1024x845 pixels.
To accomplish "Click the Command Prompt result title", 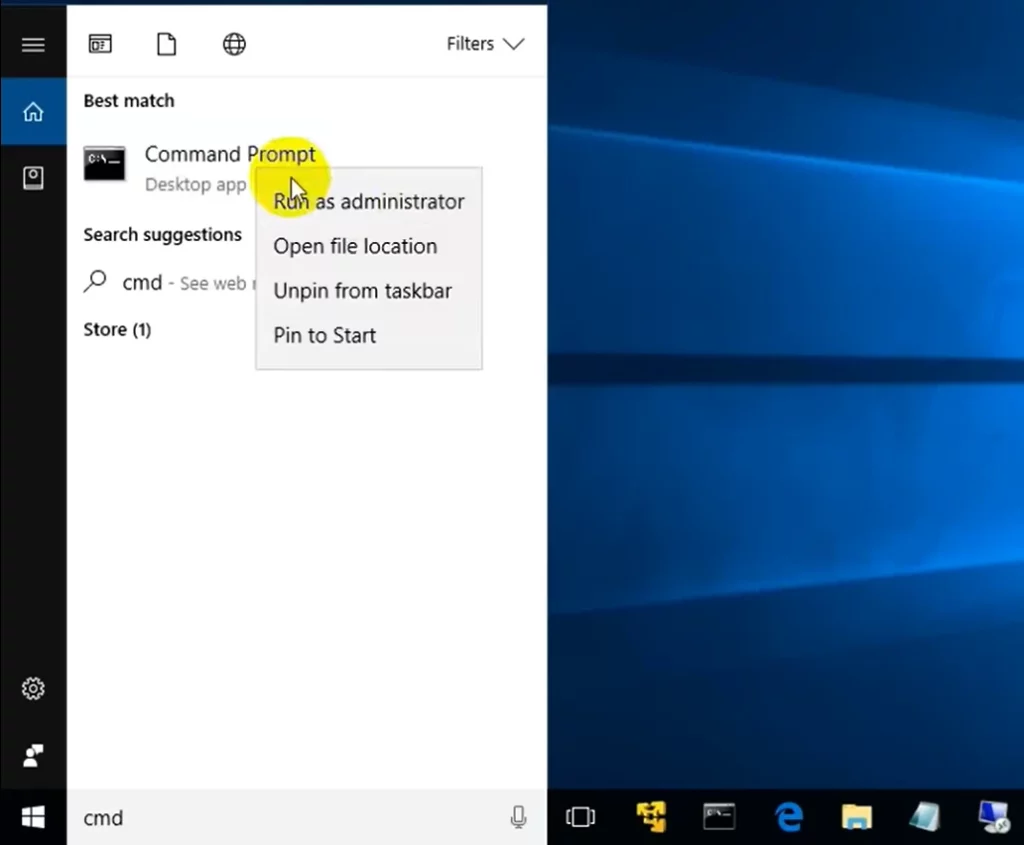I will (x=230, y=154).
